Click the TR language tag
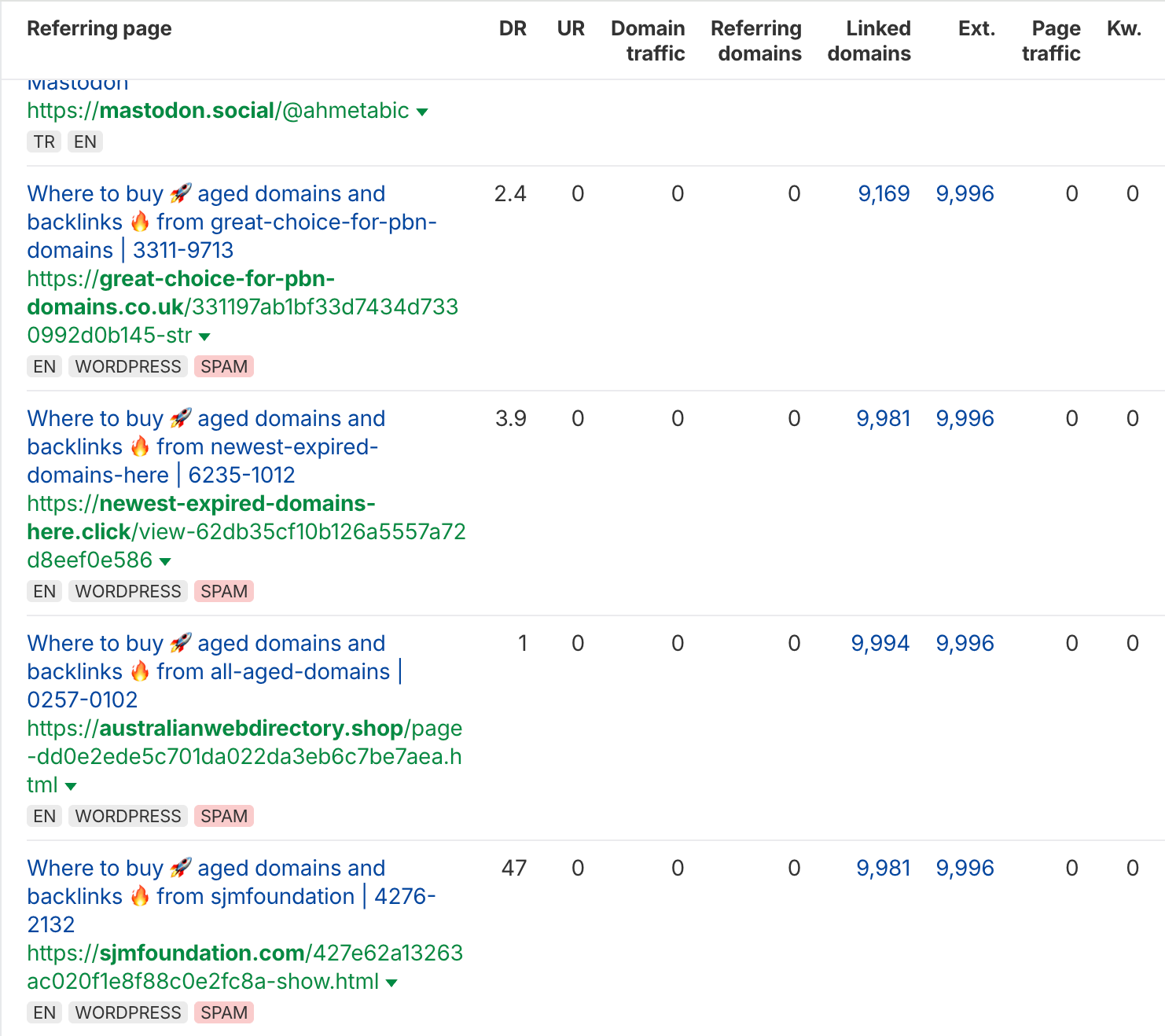Screen dimensions: 1165x1036 [44, 141]
